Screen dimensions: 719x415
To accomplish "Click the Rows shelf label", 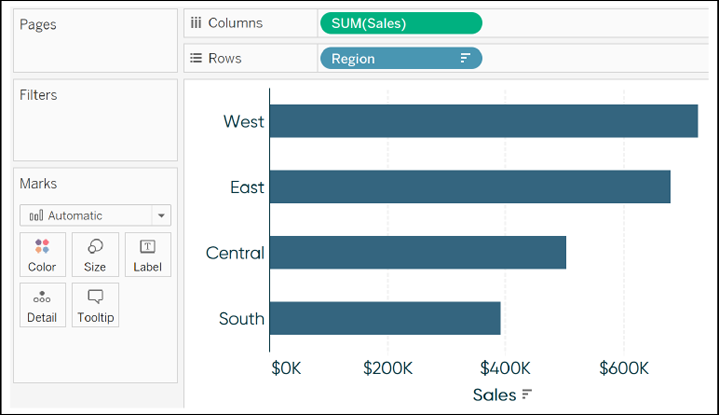I will pos(225,58).
